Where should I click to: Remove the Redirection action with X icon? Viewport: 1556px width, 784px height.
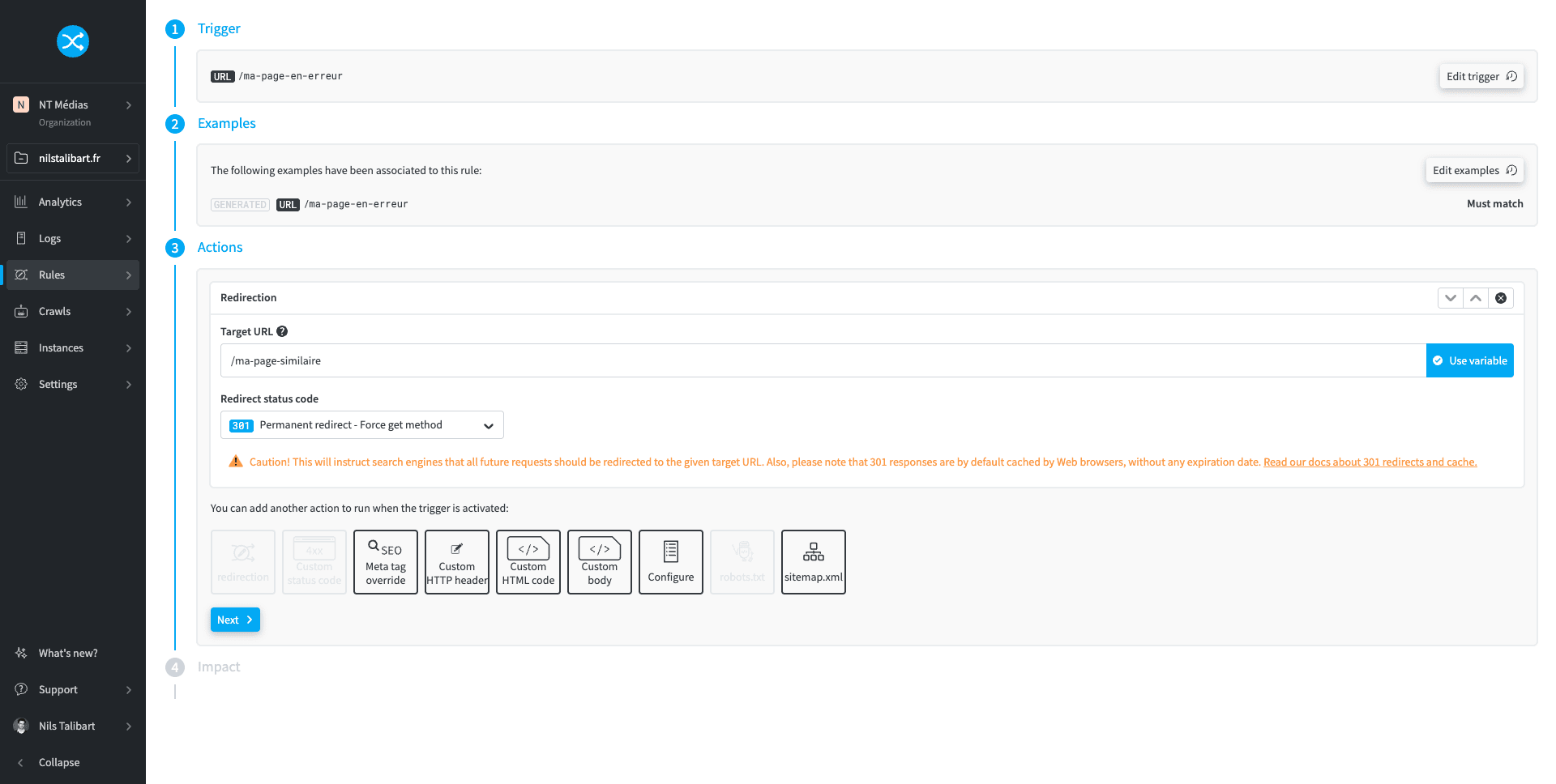coord(1501,298)
